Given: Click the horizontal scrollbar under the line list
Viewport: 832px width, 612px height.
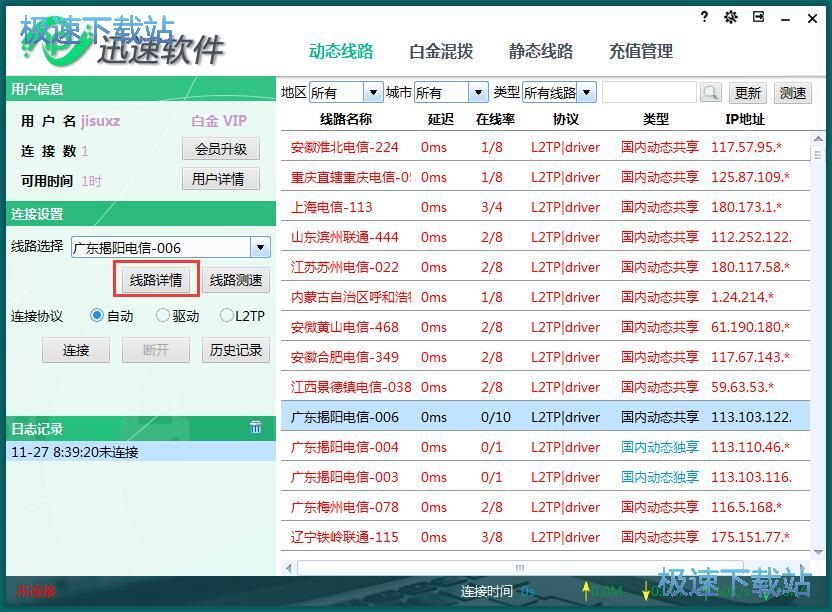Looking at the screenshot, I should 519,567.
